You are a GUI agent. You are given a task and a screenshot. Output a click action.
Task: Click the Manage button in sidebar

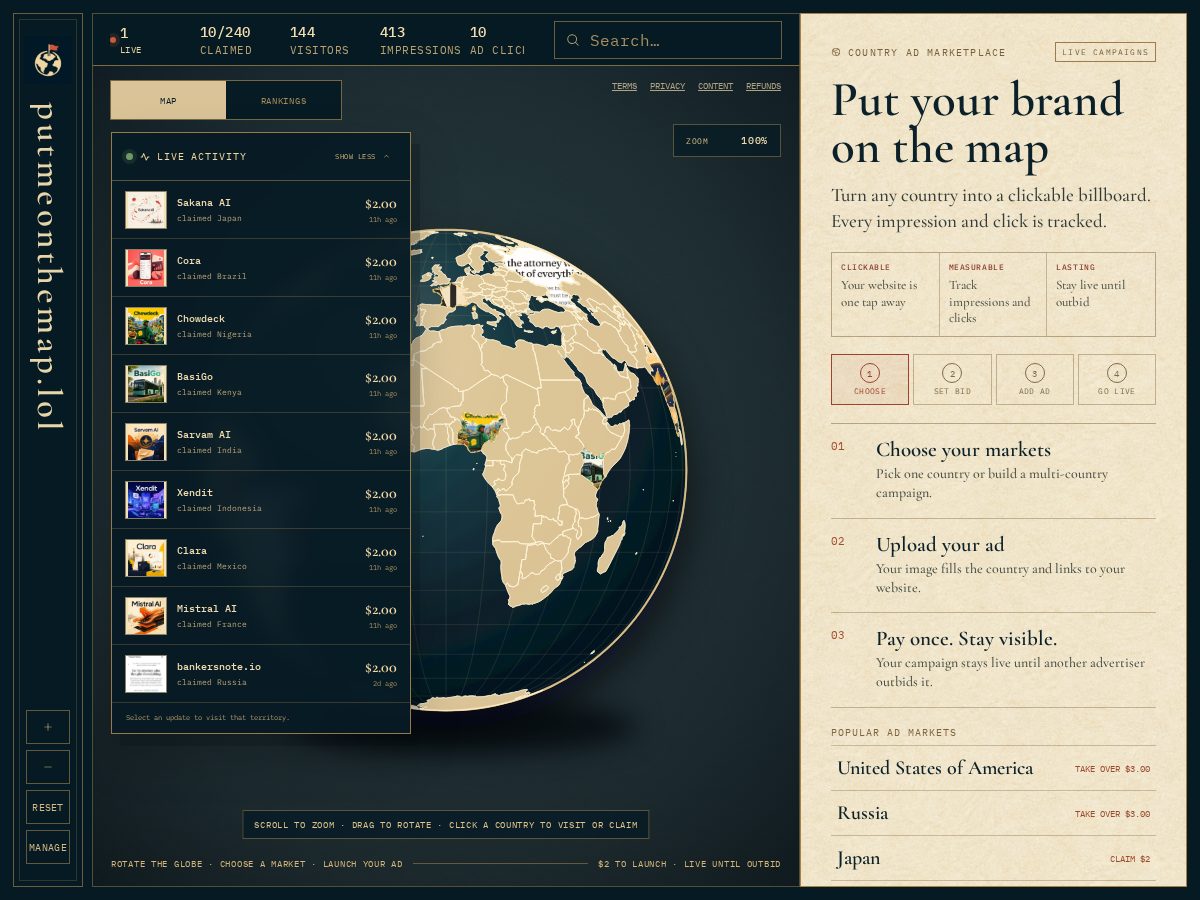(x=48, y=847)
